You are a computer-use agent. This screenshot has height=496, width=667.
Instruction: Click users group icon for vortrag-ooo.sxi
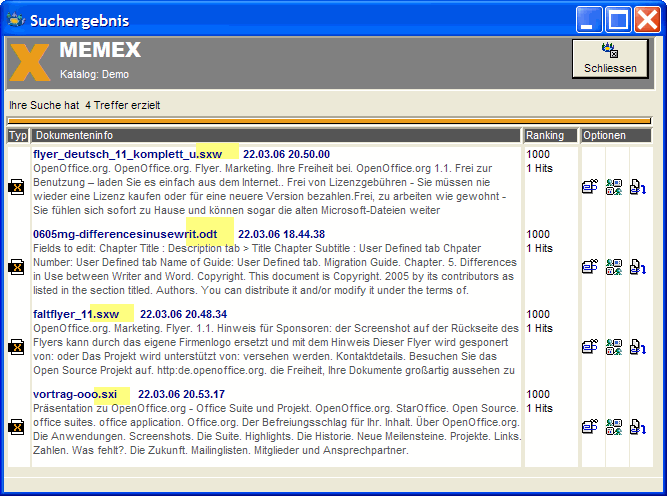[614, 427]
